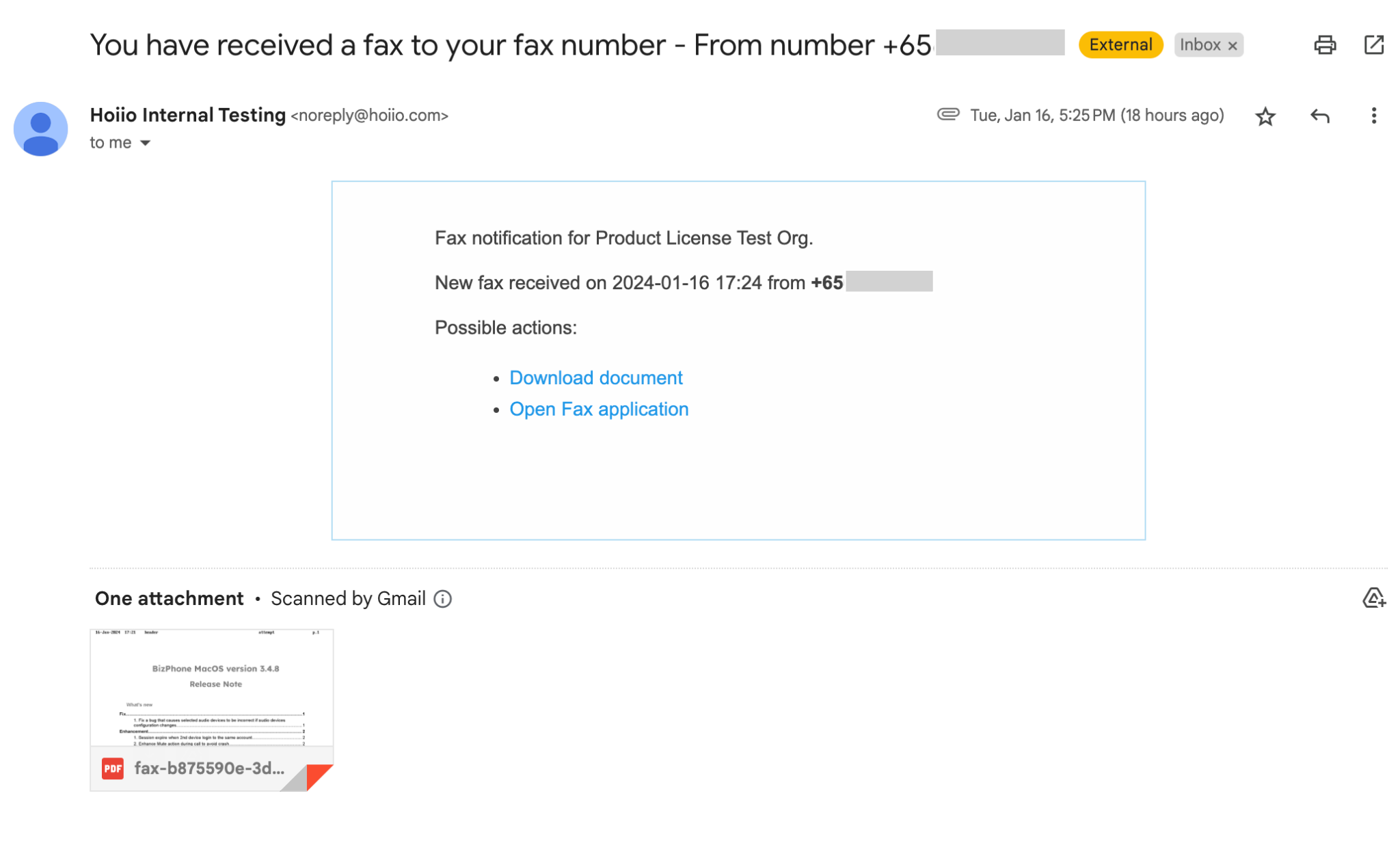The height and width of the screenshot is (845, 1400).
Task: Click the paperclip attachment indicator
Action: click(947, 114)
